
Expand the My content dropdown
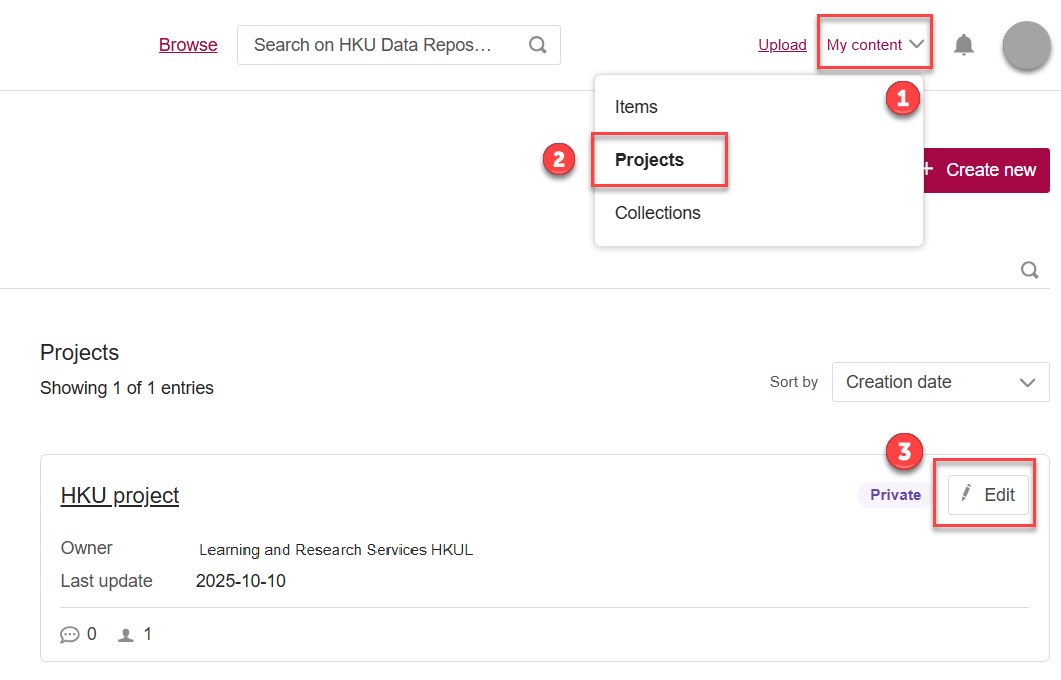(875, 45)
